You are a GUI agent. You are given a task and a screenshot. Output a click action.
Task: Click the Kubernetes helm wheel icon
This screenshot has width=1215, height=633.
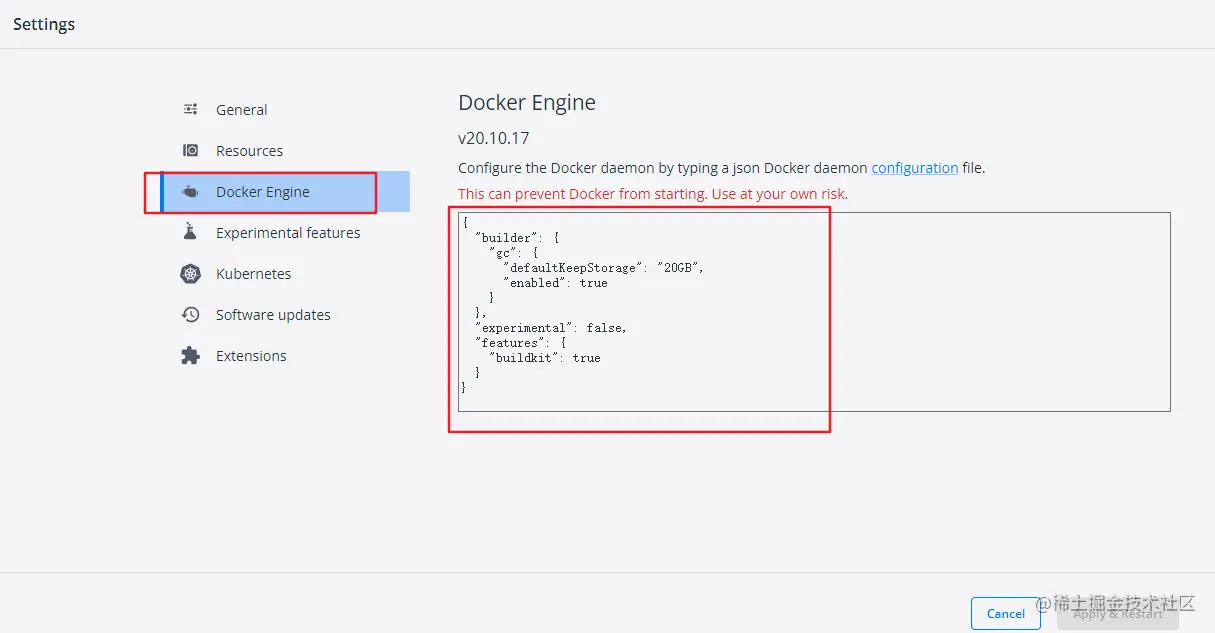pos(190,273)
